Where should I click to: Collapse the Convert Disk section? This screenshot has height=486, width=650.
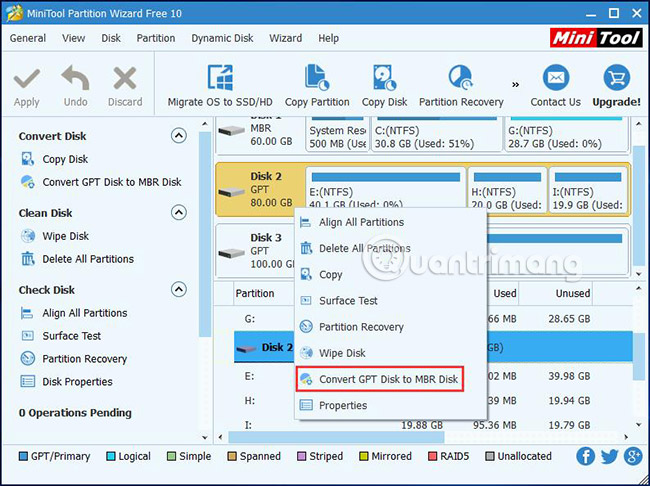[x=179, y=136]
